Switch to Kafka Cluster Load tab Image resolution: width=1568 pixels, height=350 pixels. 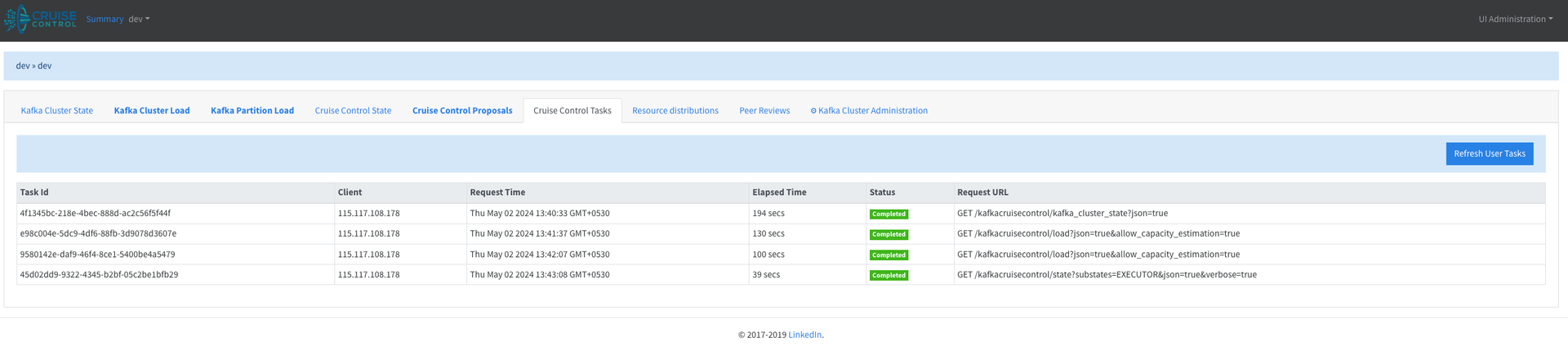click(x=152, y=111)
